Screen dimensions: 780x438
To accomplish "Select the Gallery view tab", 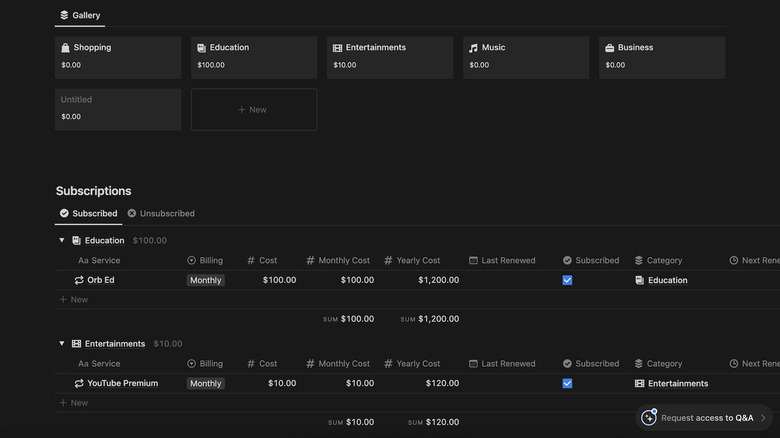I will (79, 16).
